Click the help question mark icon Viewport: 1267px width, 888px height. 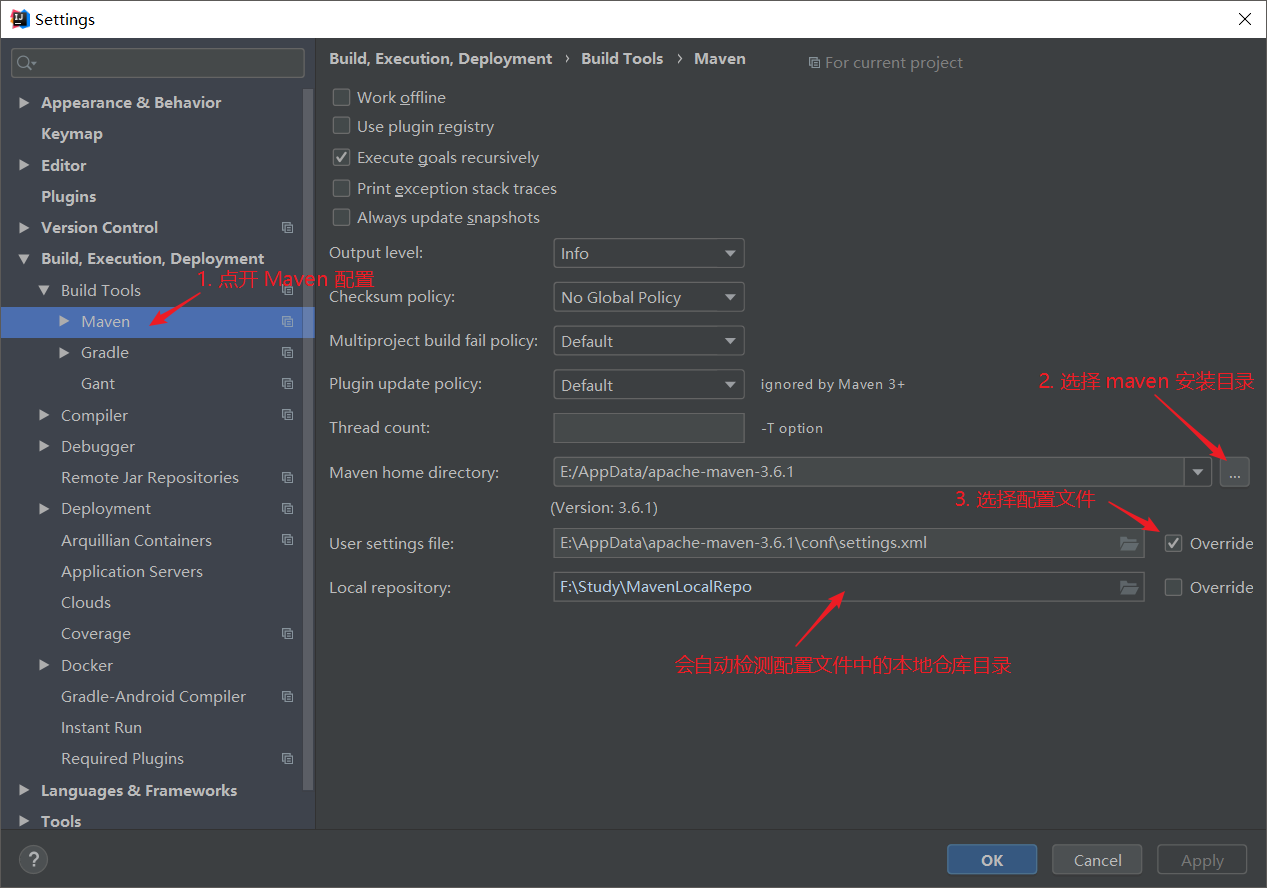coord(33,859)
